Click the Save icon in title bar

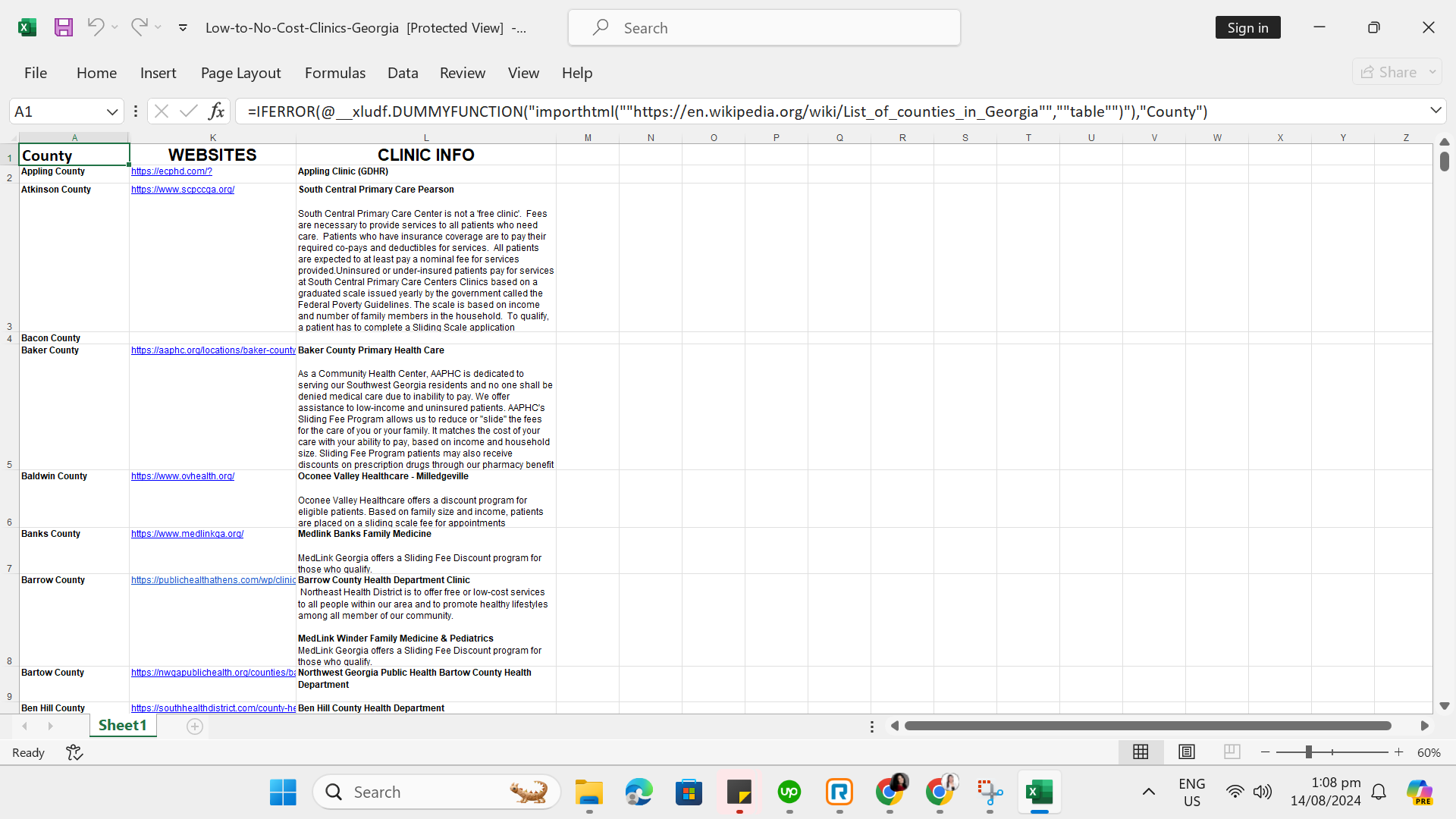coord(64,28)
